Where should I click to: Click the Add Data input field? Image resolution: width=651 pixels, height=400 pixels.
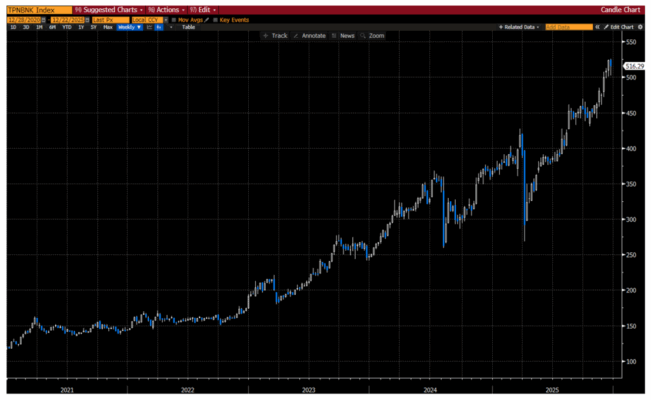pos(566,27)
